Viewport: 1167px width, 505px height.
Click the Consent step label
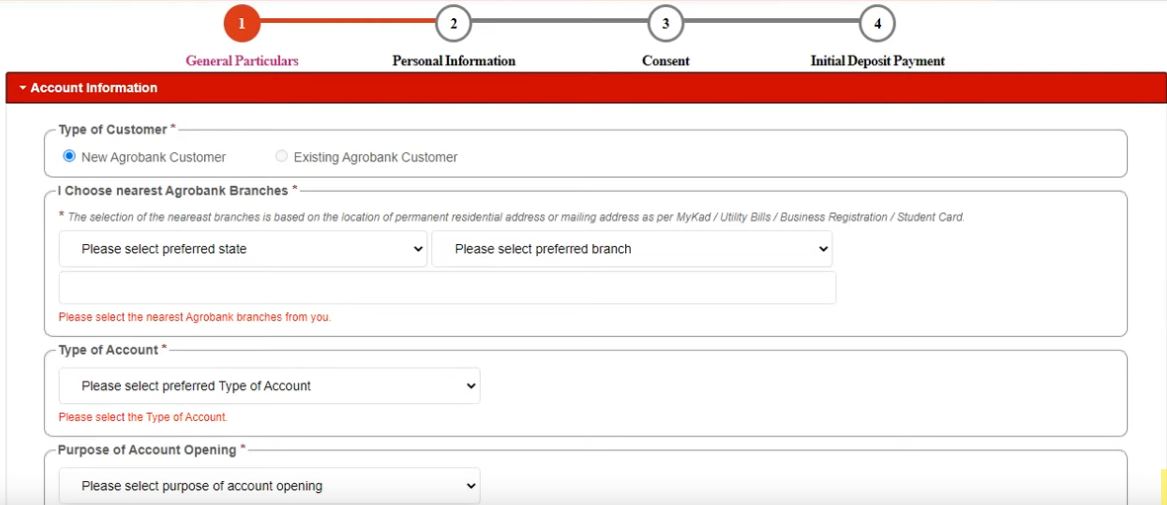pyautogui.click(x=666, y=61)
